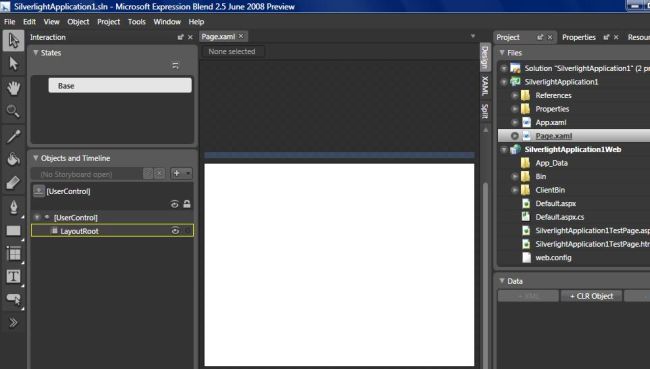Click the scope up UserControl icon
Image resolution: width=650 pixels, height=369 pixels.
(x=39, y=191)
